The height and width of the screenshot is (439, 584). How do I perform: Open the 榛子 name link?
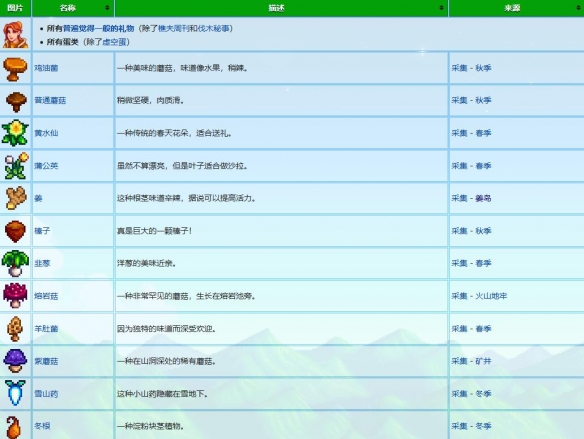(42, 231)
